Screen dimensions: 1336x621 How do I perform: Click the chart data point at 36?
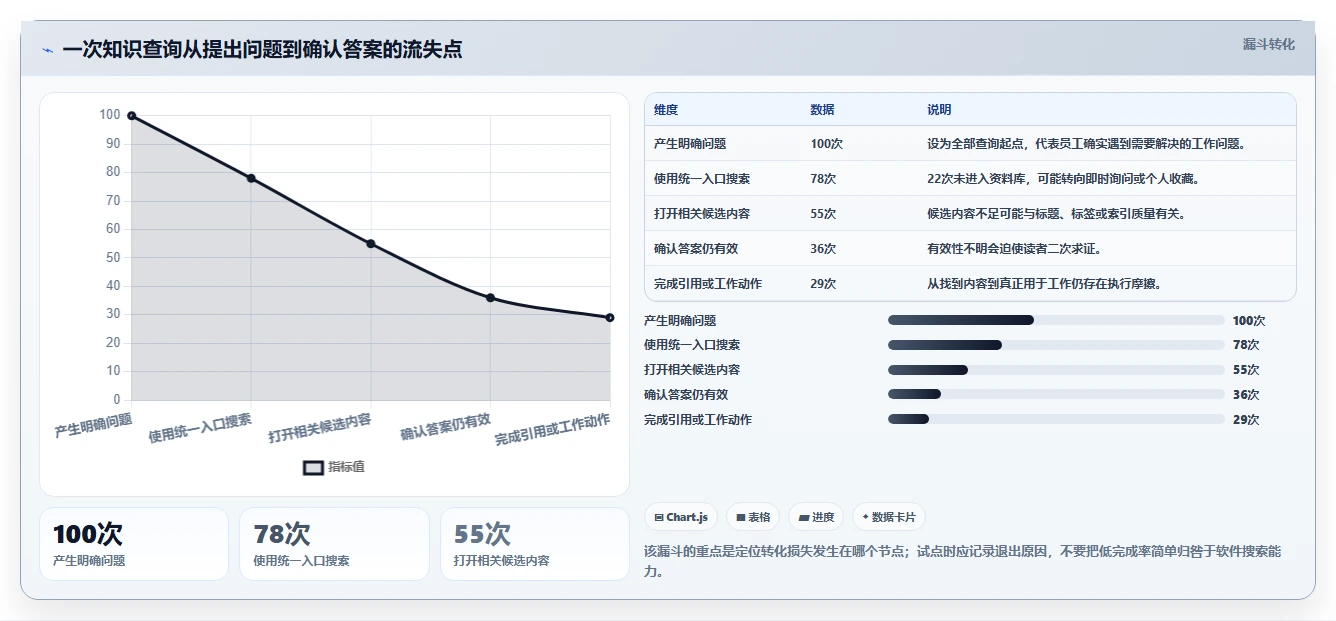point(490,298)
